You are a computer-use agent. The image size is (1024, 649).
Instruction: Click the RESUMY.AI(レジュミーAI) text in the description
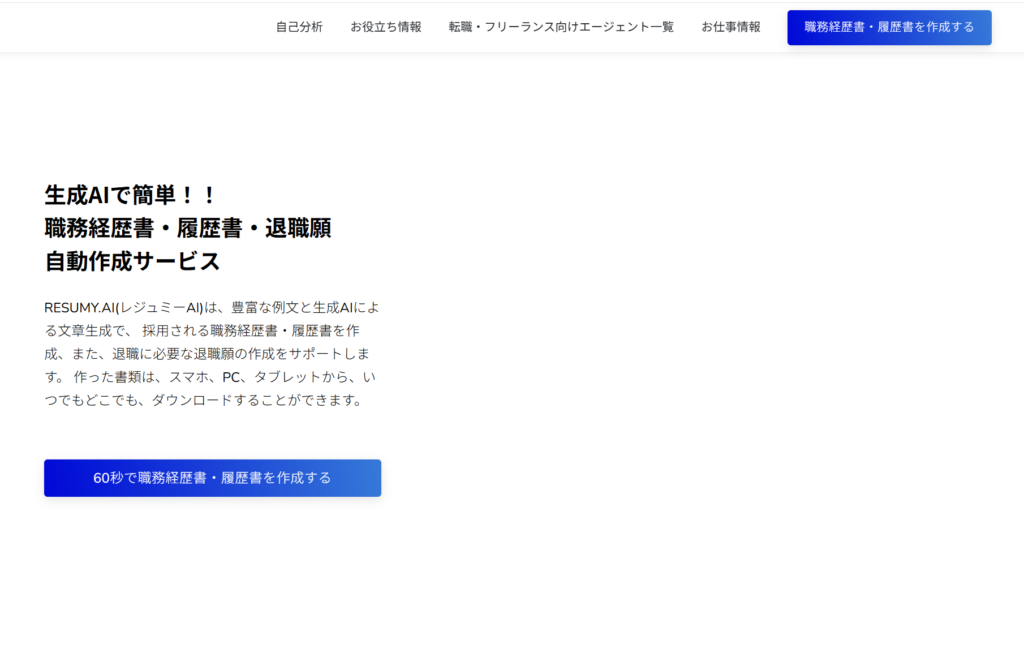123,307
